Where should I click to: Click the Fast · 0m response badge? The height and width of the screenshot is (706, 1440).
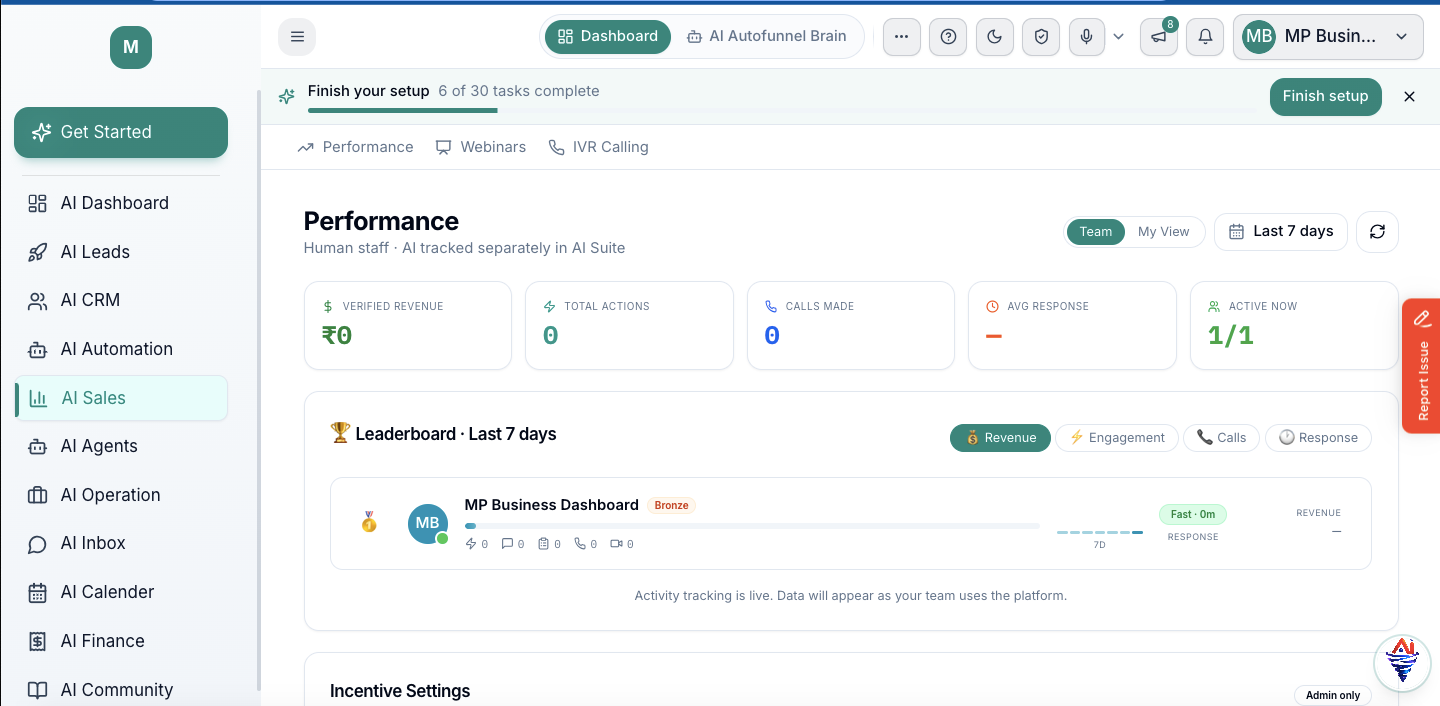[1193, 515]
